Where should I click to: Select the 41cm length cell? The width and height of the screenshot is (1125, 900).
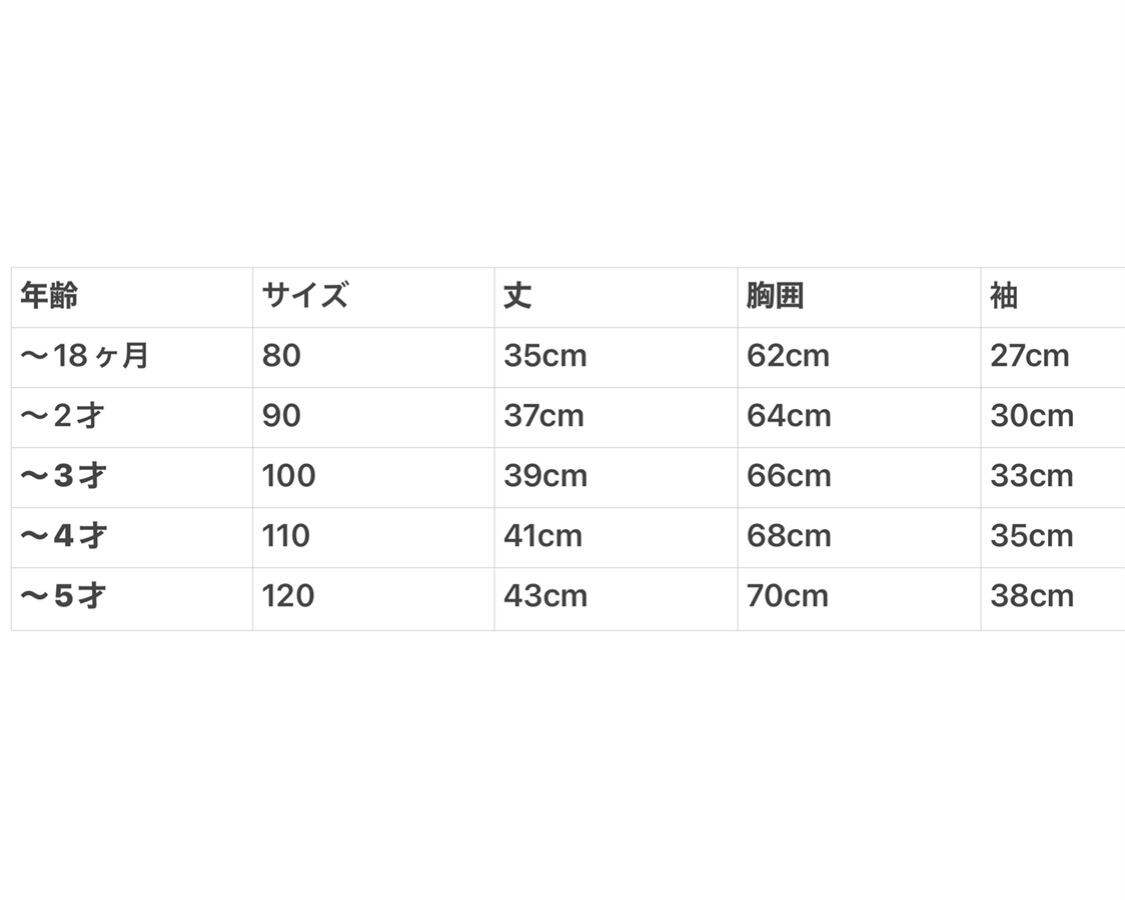click(543, 536)
